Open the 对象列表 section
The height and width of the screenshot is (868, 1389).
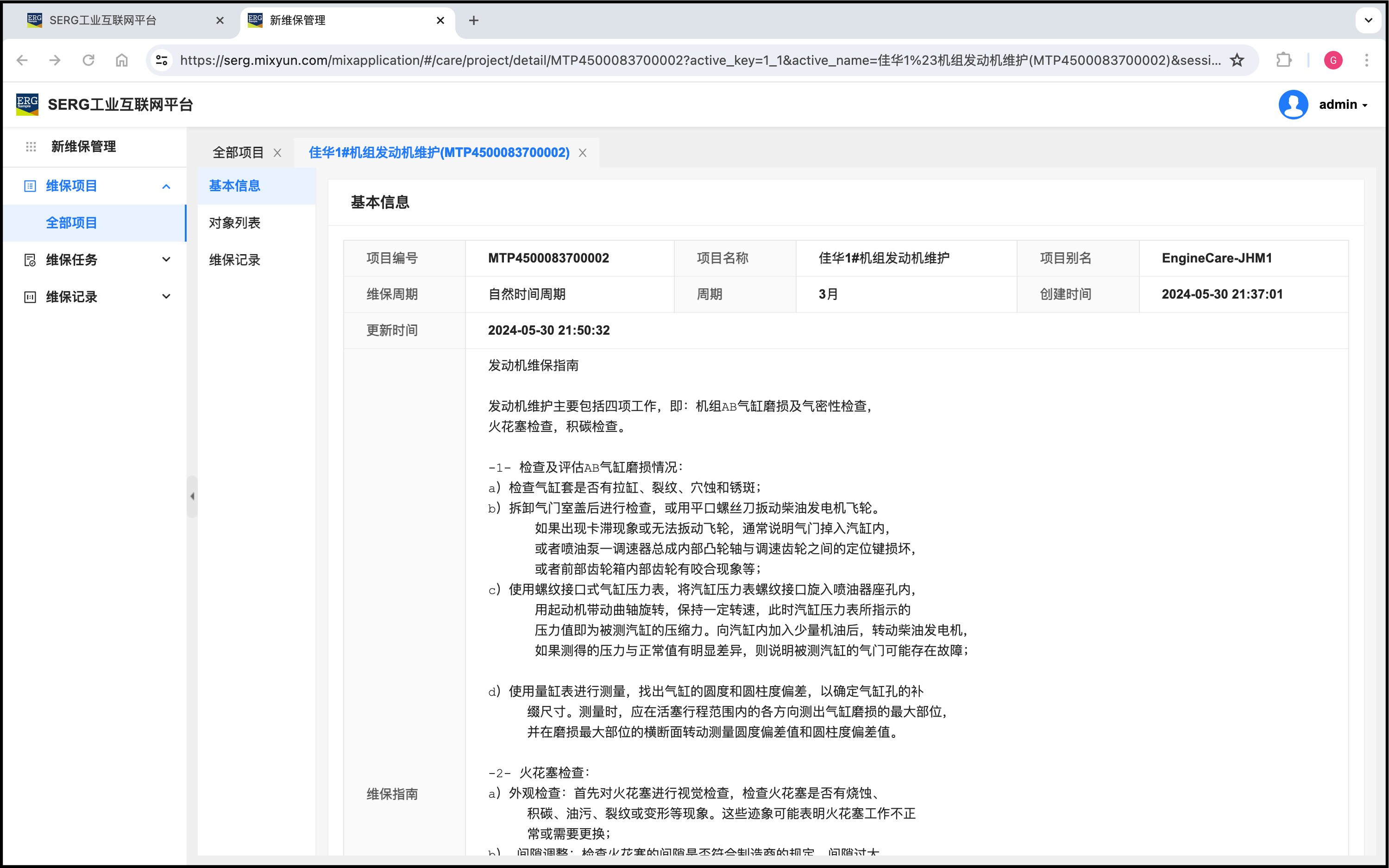coord(234,223)
